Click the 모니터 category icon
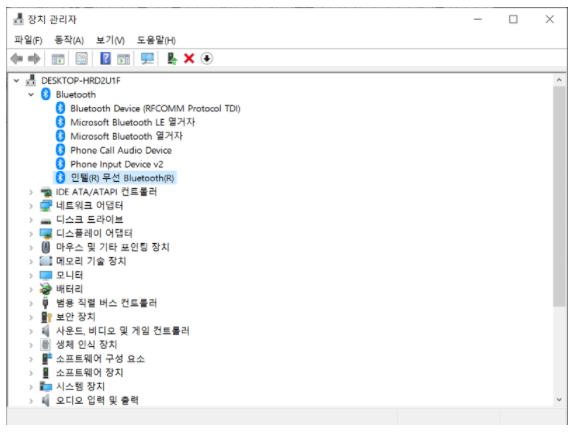 [46, 275]
